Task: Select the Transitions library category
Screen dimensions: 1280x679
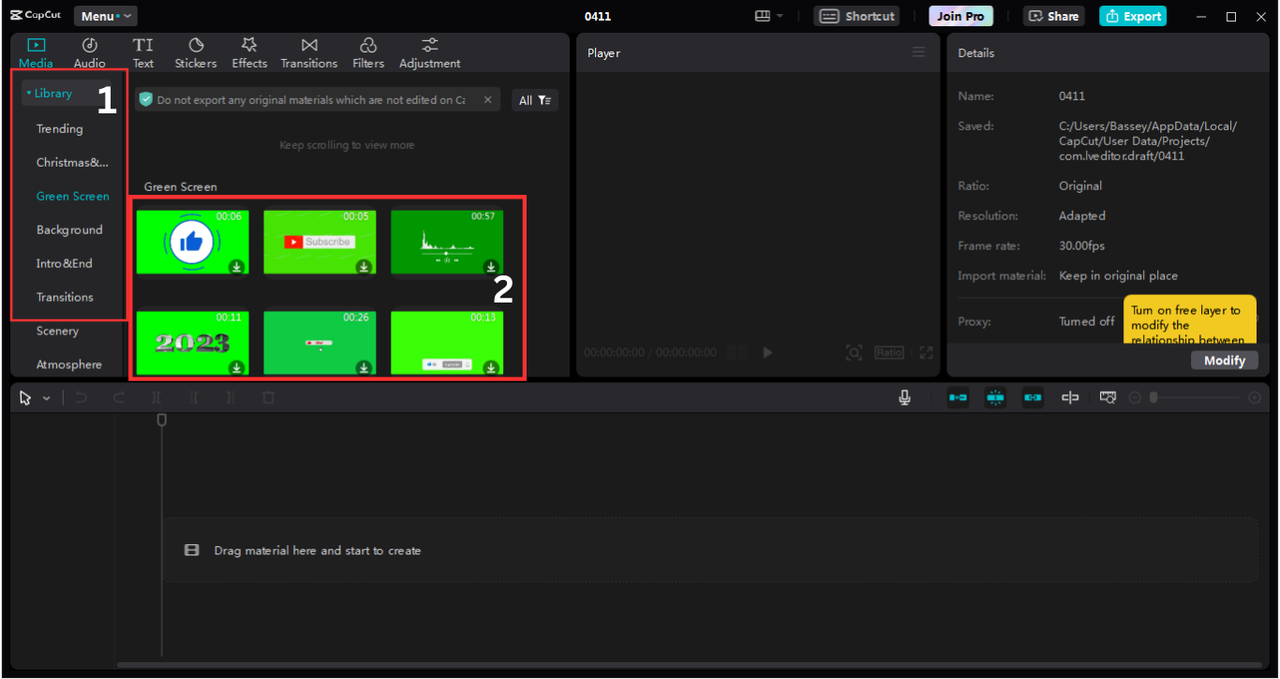Action: 65,297
